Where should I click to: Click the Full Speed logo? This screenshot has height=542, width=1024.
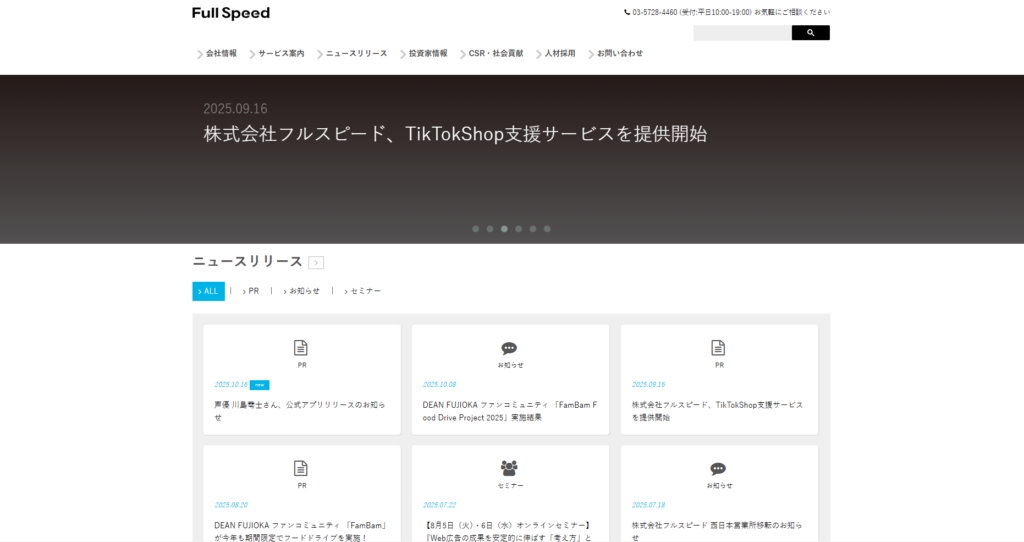[231, 13]
